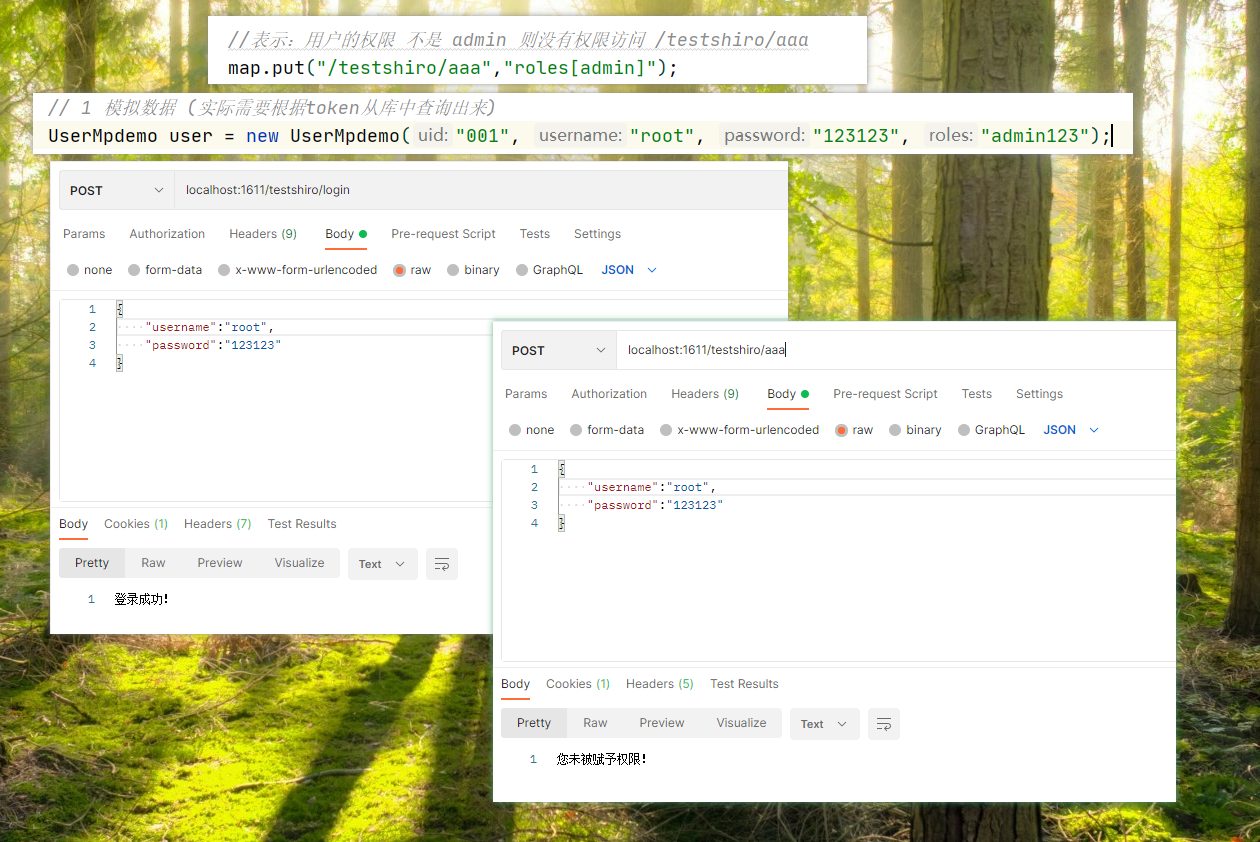Switch to Visualize view in the aaa response
The width and height of the screenshot is (1260, 842).
click(x=742, y=723)
